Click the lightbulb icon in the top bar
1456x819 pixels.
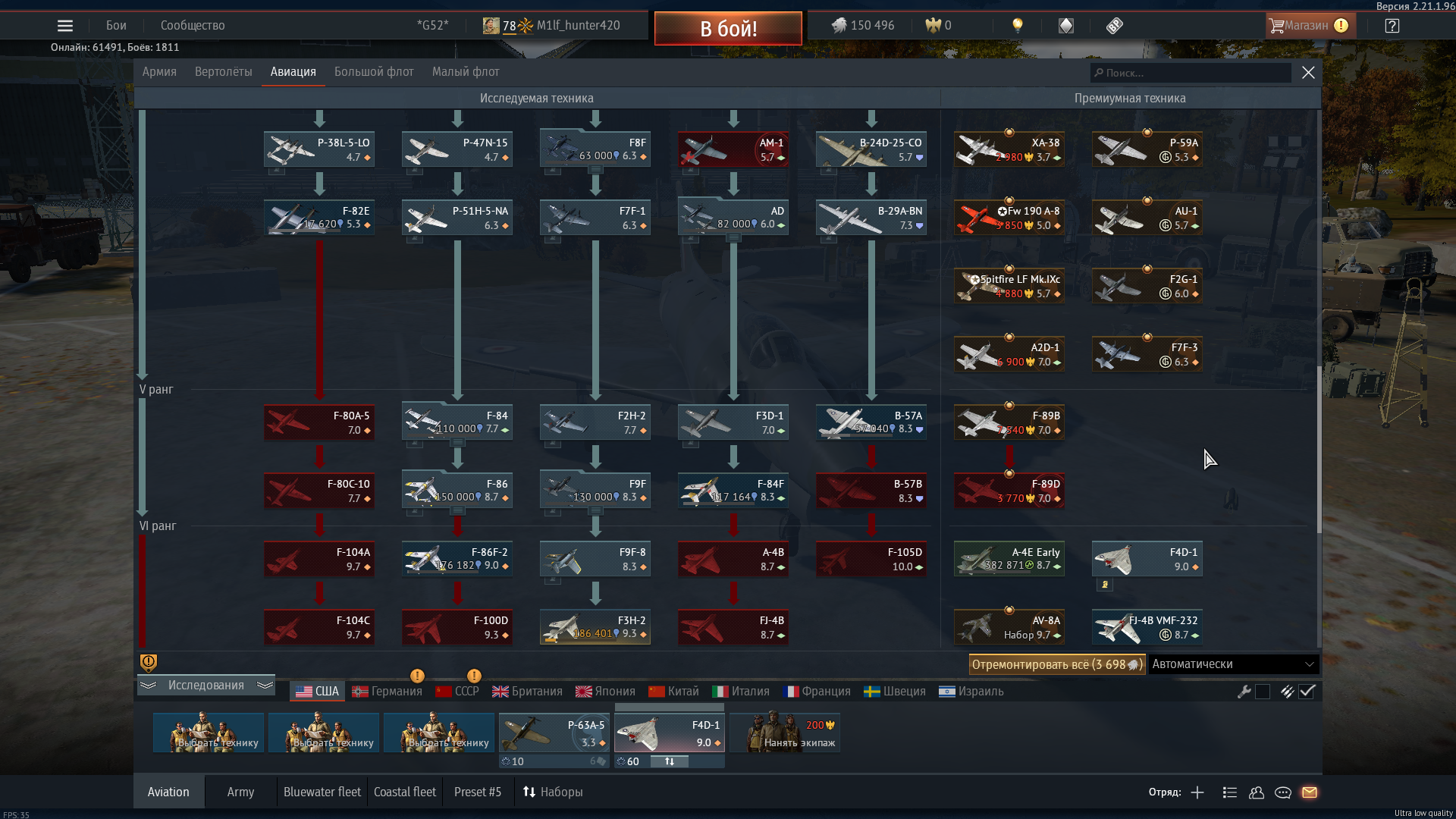[1018, 26]
